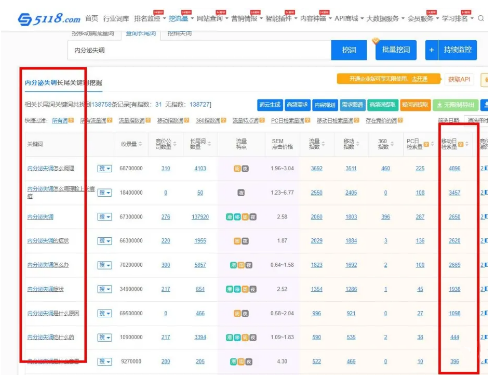Click the orange traffic badge in the 0.68–2.04 price row
The width and height of the screenshot is (488, 375).
click(237, 314)
